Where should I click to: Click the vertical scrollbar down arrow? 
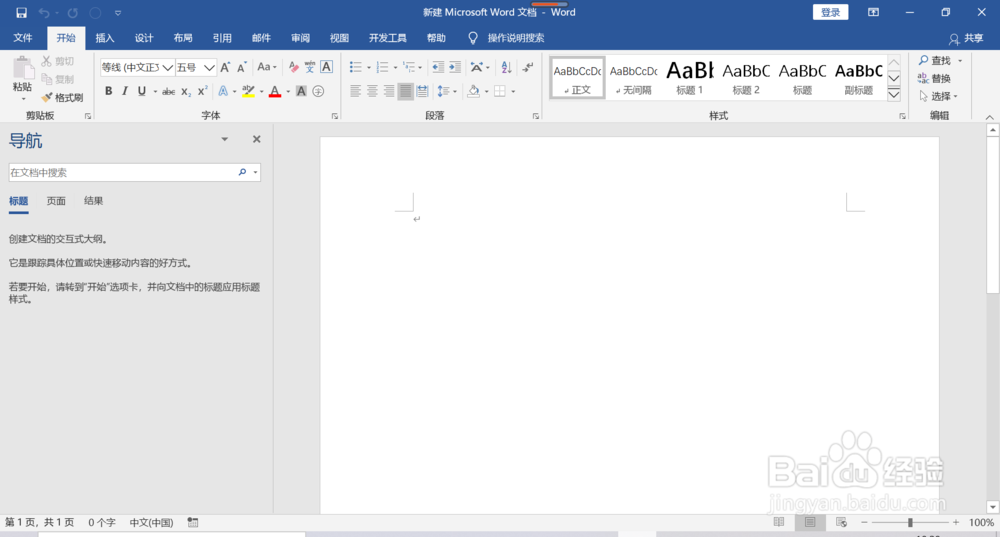pyautogui.click(x=992, y=507)
